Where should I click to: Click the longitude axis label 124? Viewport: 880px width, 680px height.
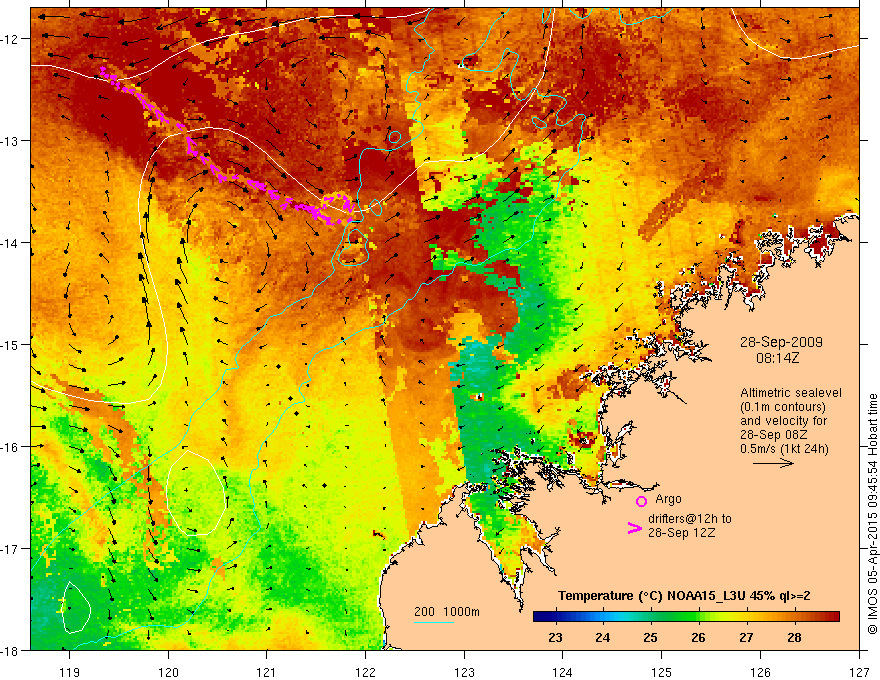(x=562, y=672)
